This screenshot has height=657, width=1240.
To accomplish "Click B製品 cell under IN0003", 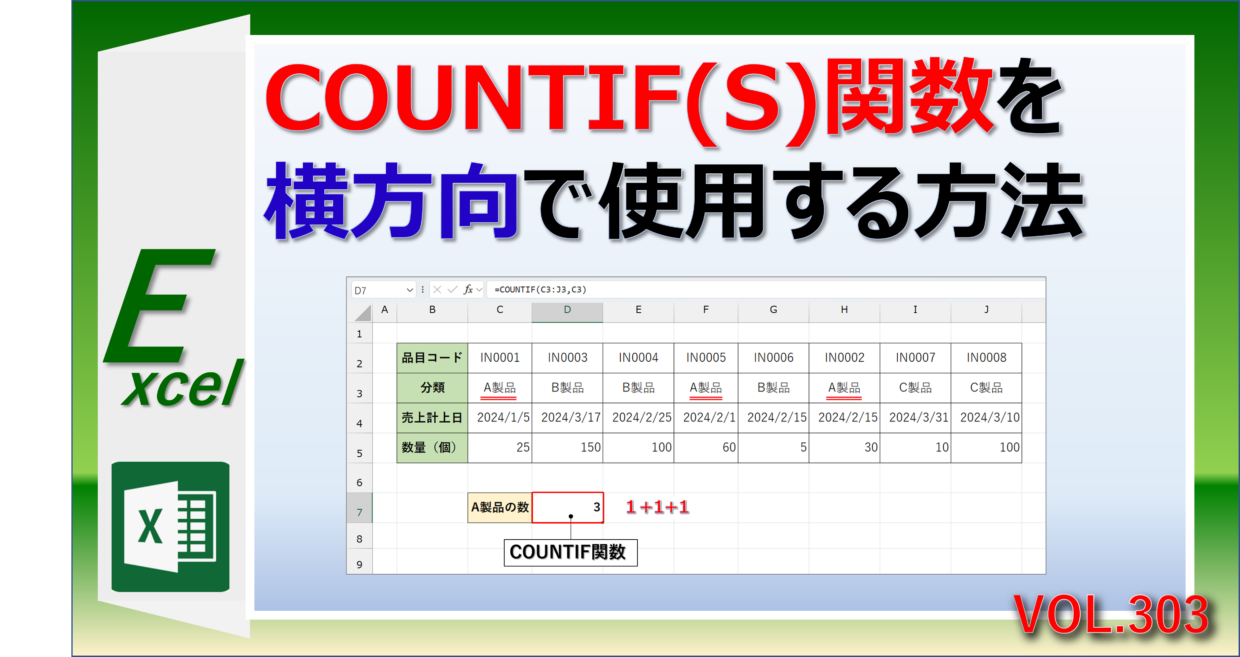I will [x=567, y=388].
